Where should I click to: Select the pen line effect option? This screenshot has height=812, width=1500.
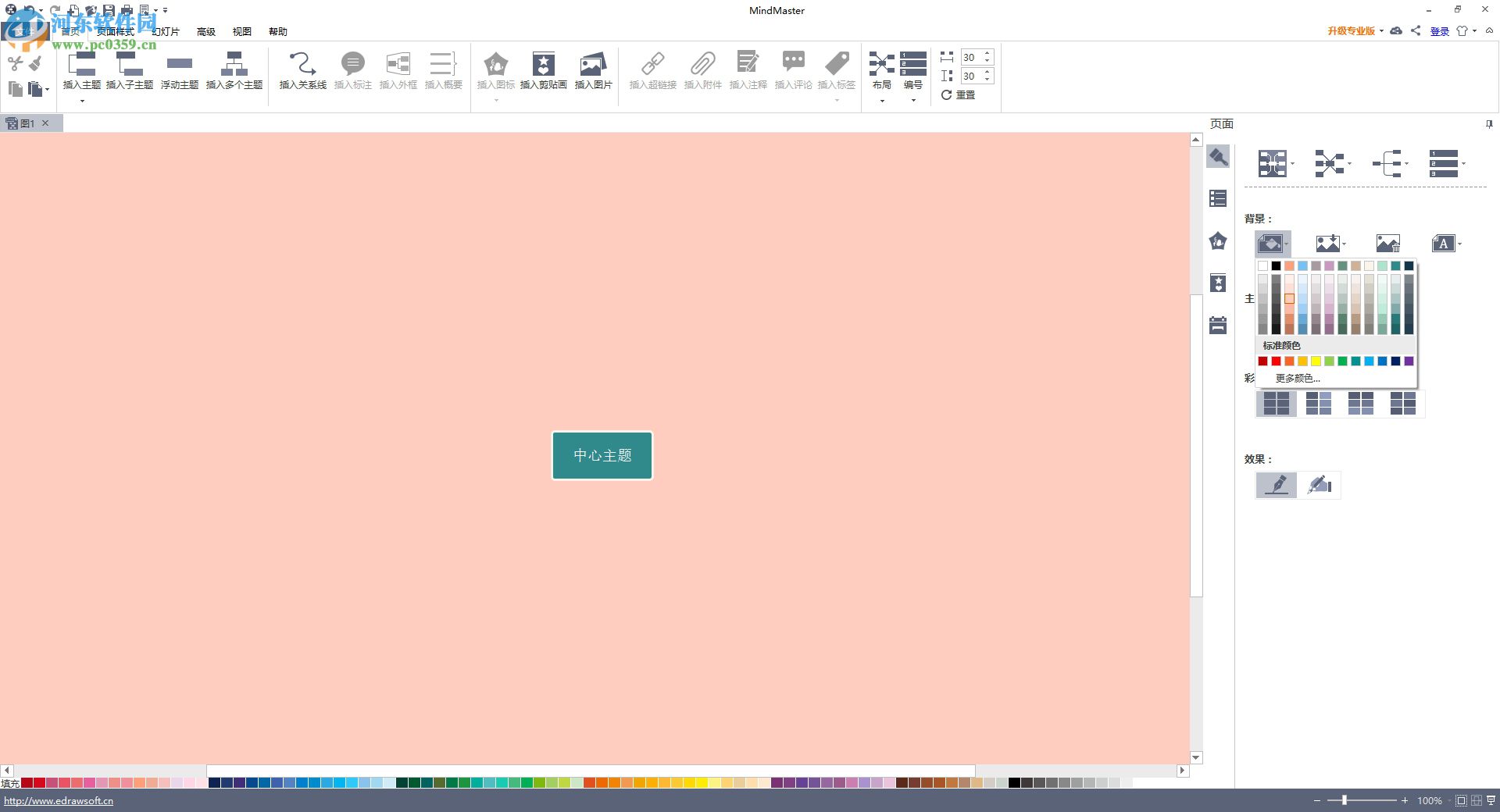(x=1277, y=485)
